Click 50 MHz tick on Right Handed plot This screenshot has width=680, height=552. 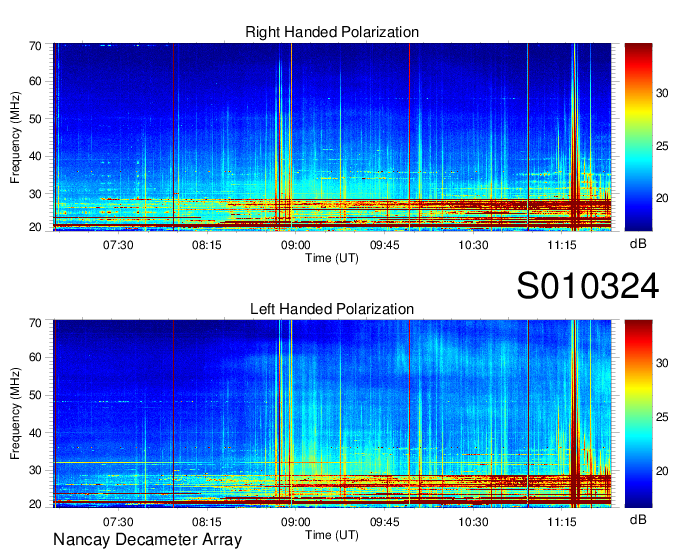tap(35, 119)
